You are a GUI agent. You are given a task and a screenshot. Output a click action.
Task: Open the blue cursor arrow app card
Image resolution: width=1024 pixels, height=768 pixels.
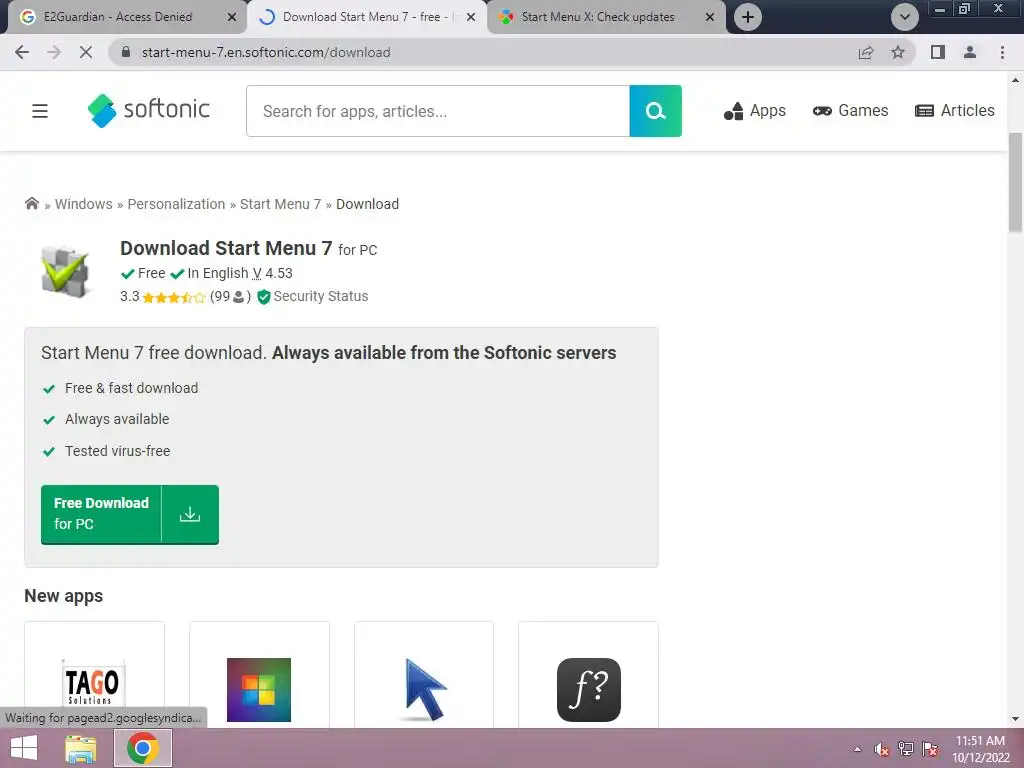point(424,675)
